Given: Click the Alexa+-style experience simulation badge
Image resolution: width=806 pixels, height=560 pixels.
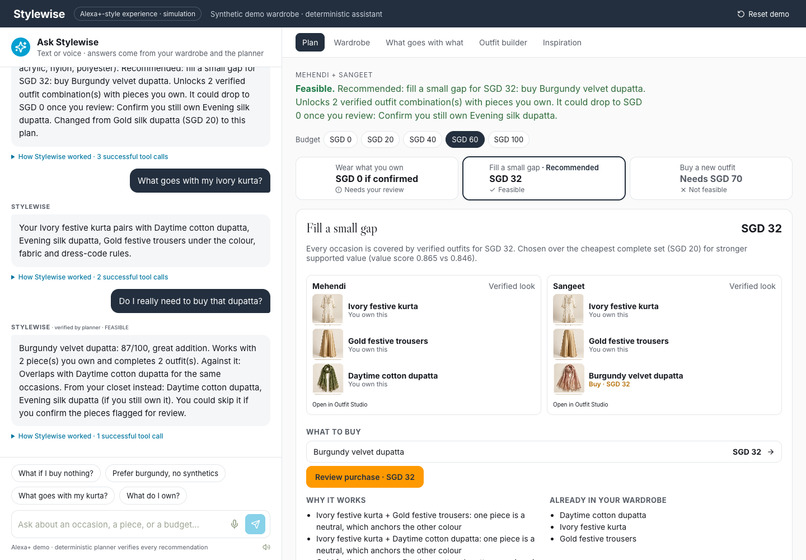Looking at the screenshot, I should click(138, 14).
